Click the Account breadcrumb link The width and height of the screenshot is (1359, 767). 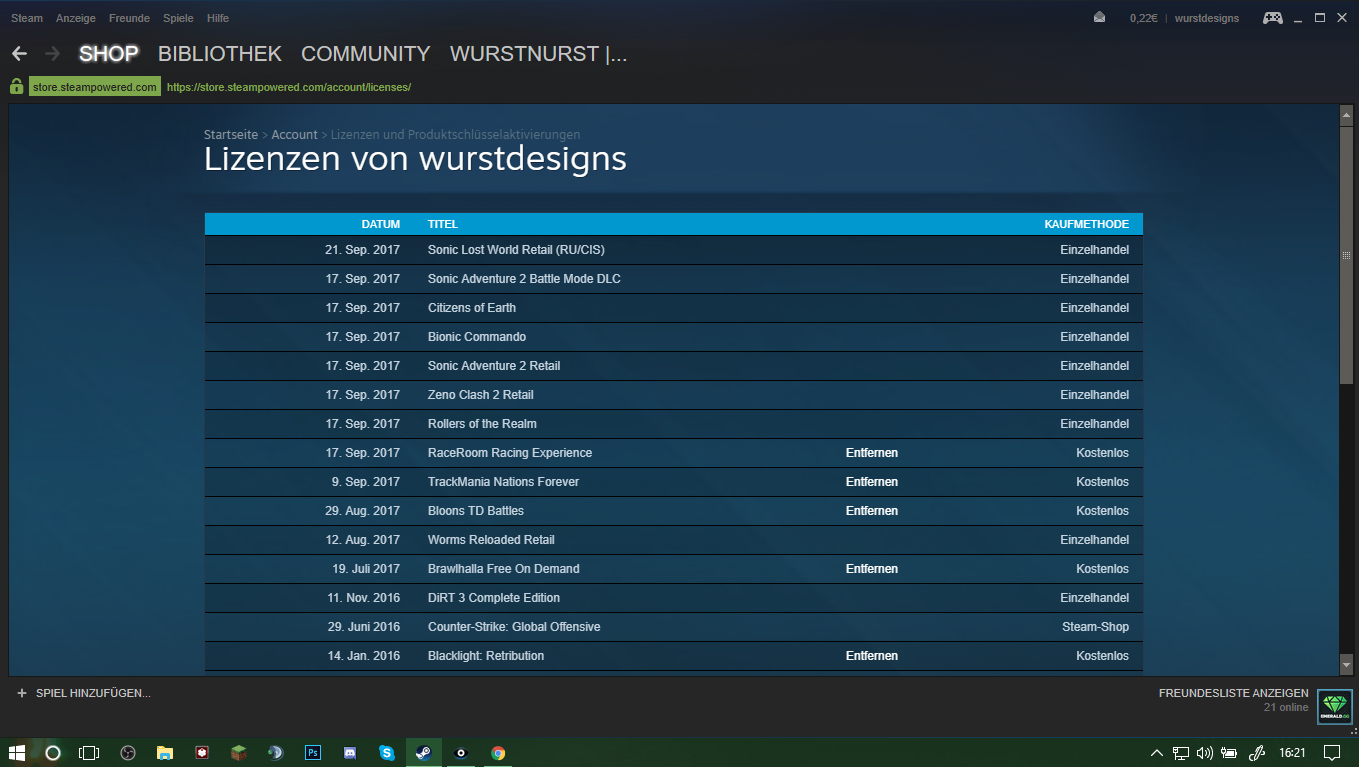tap(295, 134)
